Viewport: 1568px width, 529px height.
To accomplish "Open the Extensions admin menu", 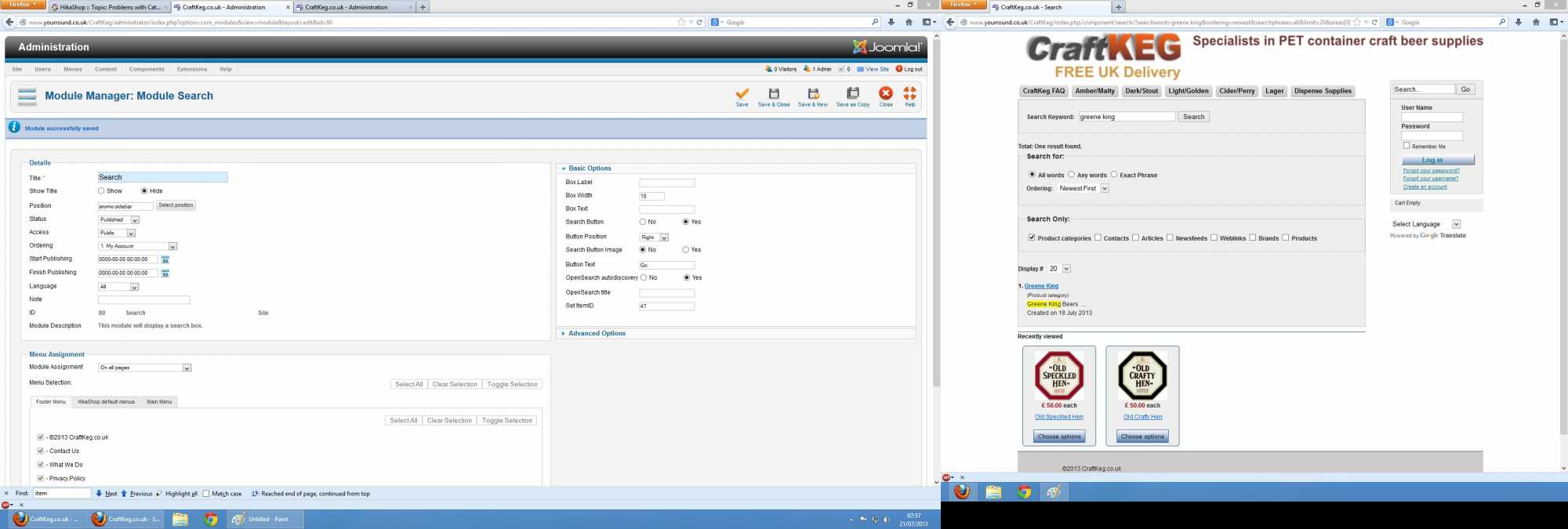I will [192, 69].
